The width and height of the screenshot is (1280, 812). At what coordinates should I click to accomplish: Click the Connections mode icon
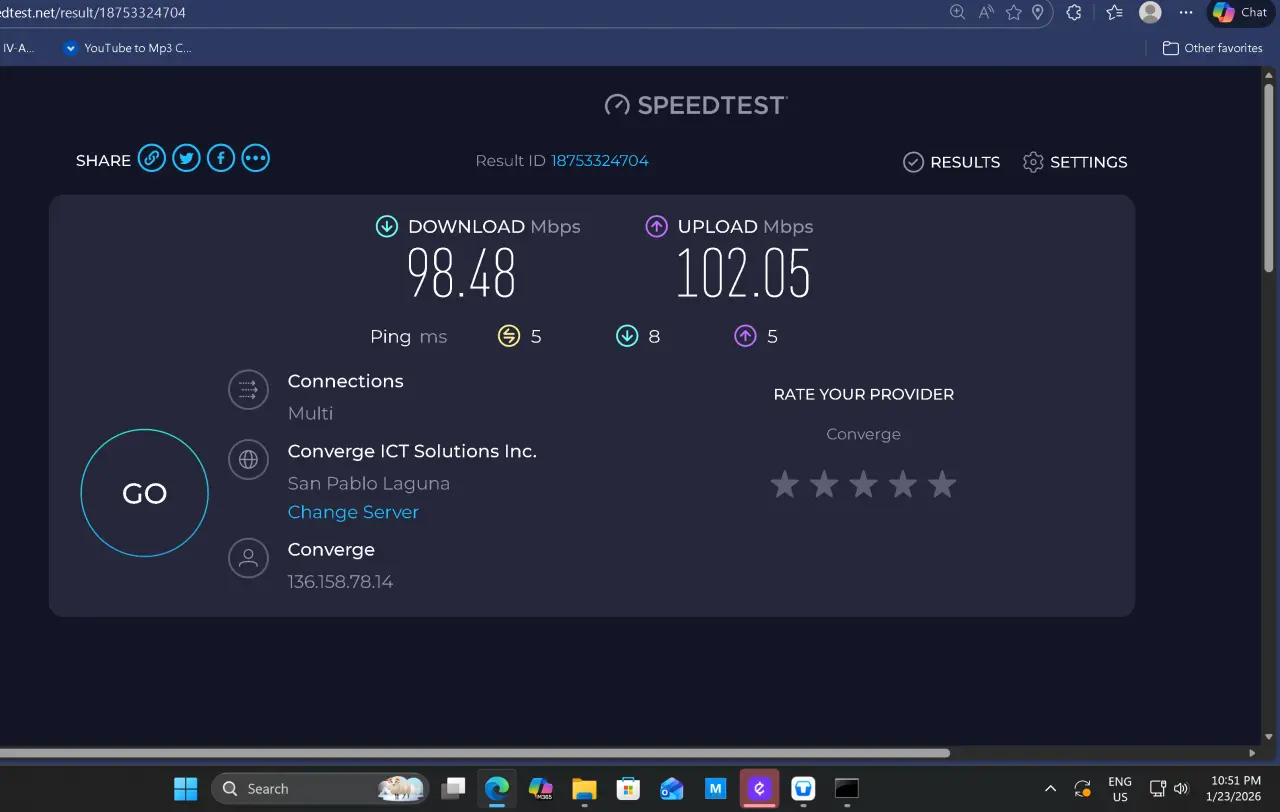248,390
